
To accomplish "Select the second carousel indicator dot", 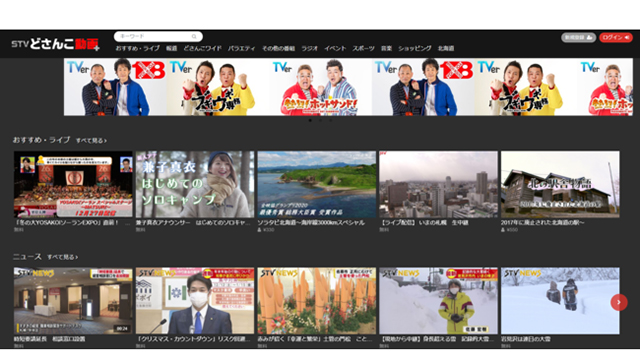I will click(320, 120).
